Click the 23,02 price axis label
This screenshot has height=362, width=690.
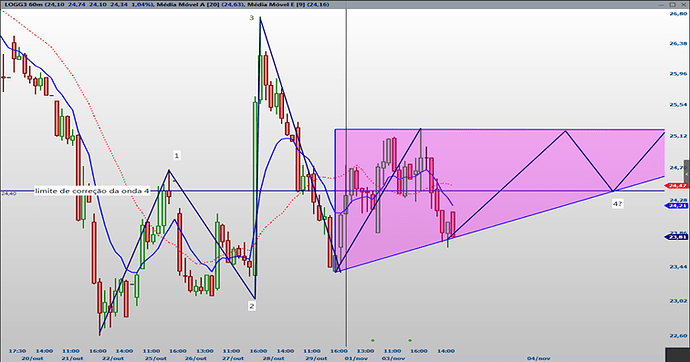(678, 301)
